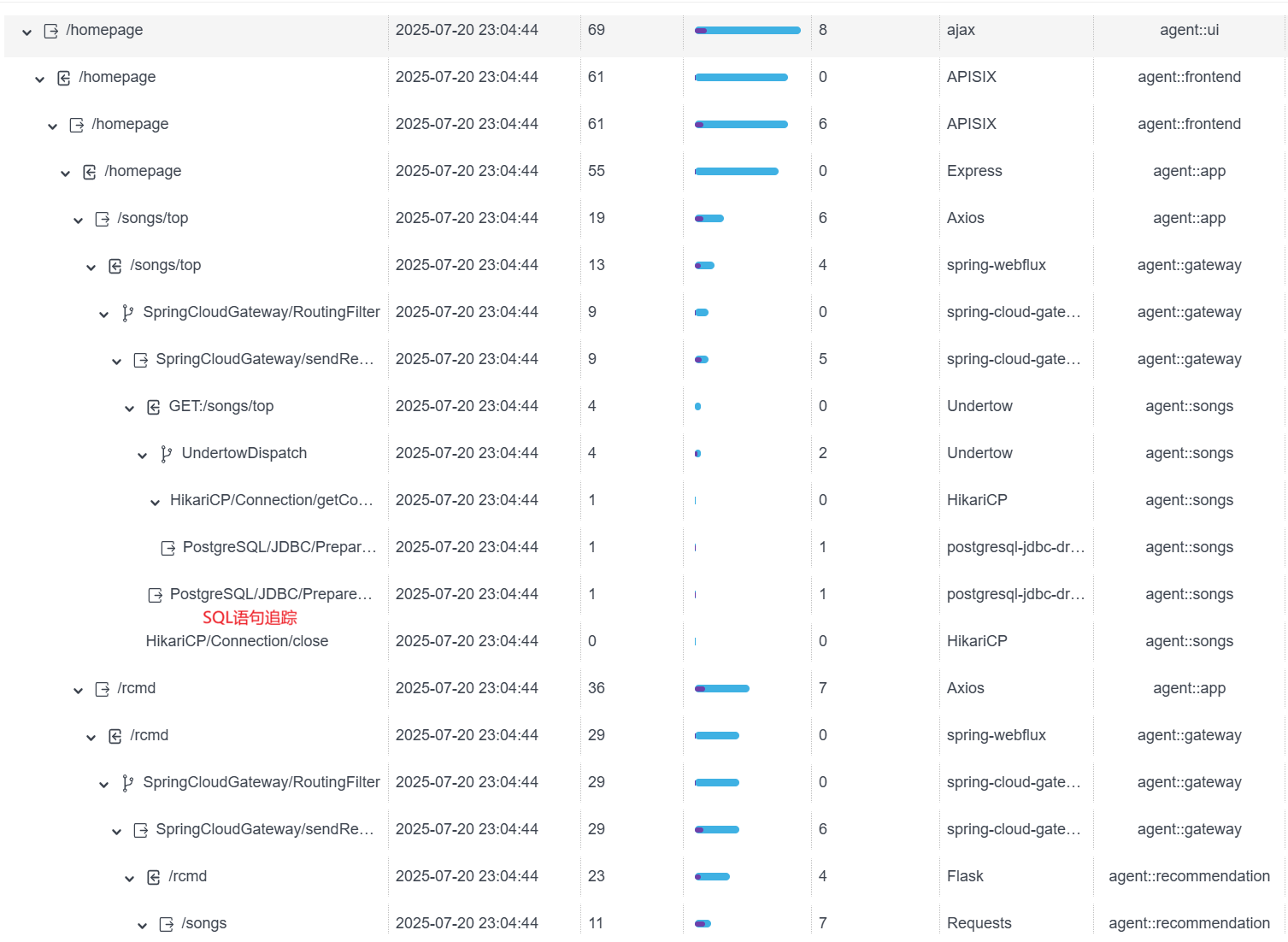Collapse the Axios /rcmd span subtree
The width and height of the screenshot is (1288, 942).
[78, 690]
